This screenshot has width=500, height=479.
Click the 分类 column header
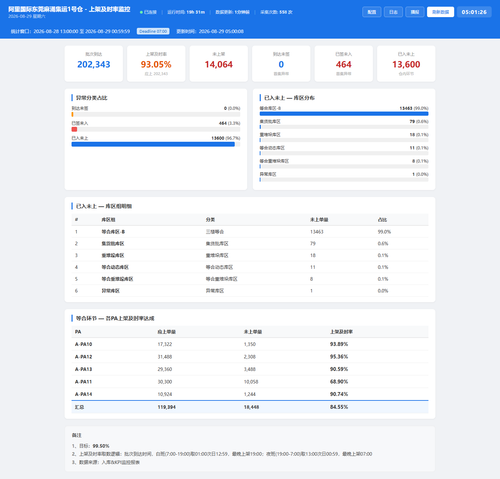pyautogui.click(x=210, y=220)
